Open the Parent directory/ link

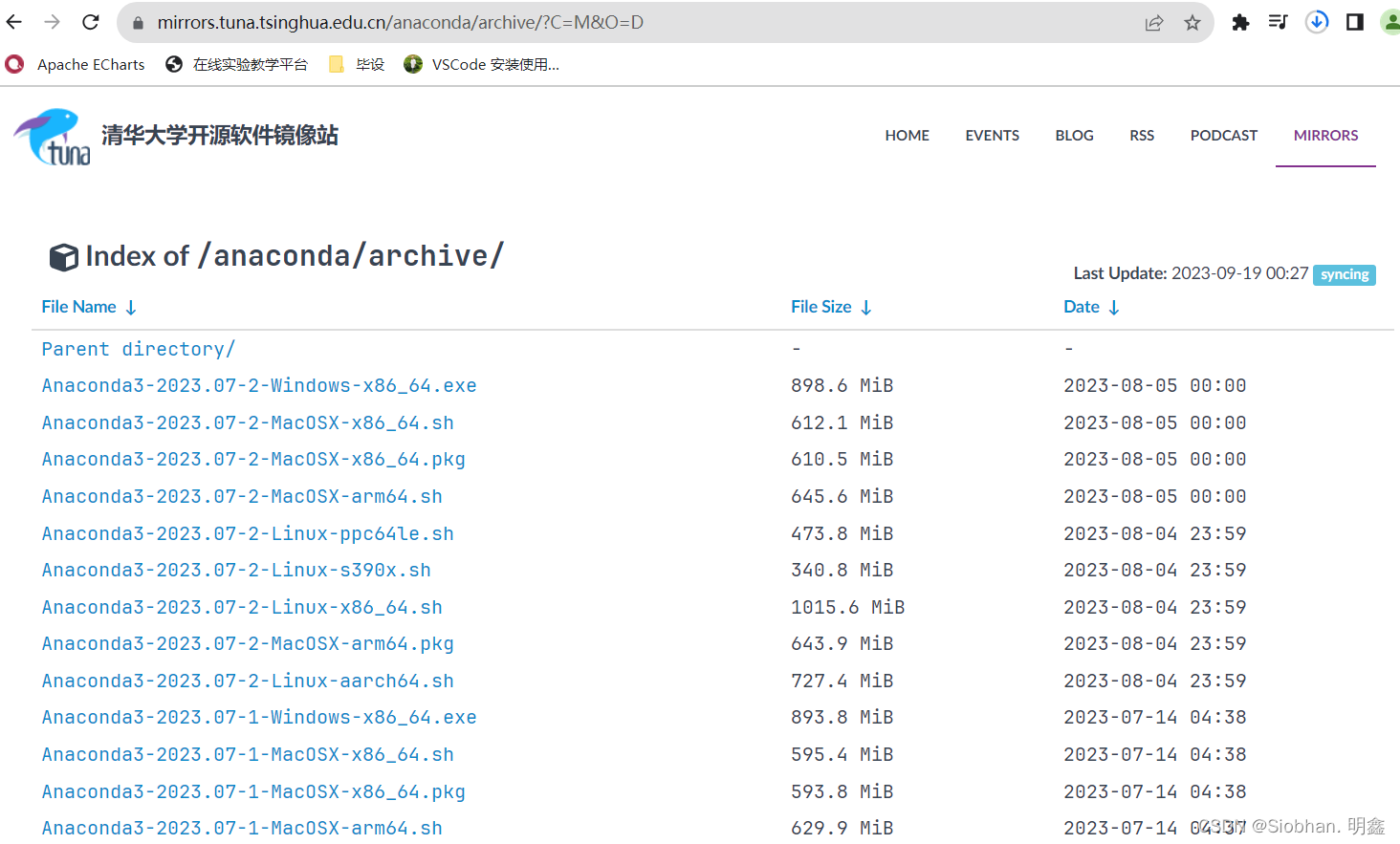point(138,350)
